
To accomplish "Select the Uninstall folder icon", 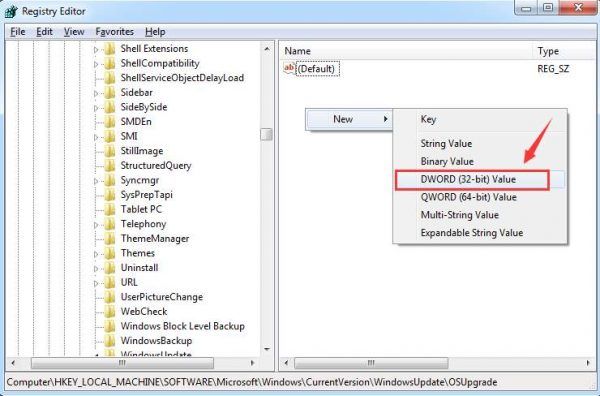I will (x=110, y=268).
